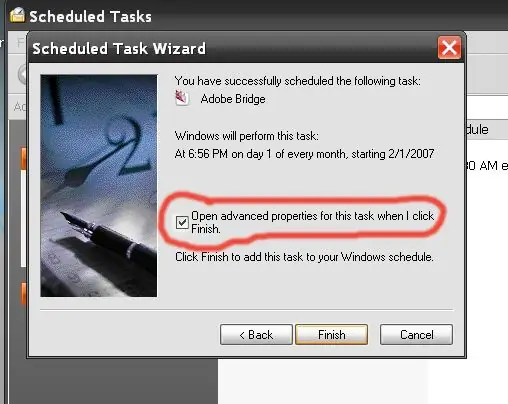508x404 pixels.
Task: Click 'You have successfully scheduled' message text
Action: point(298,81)
